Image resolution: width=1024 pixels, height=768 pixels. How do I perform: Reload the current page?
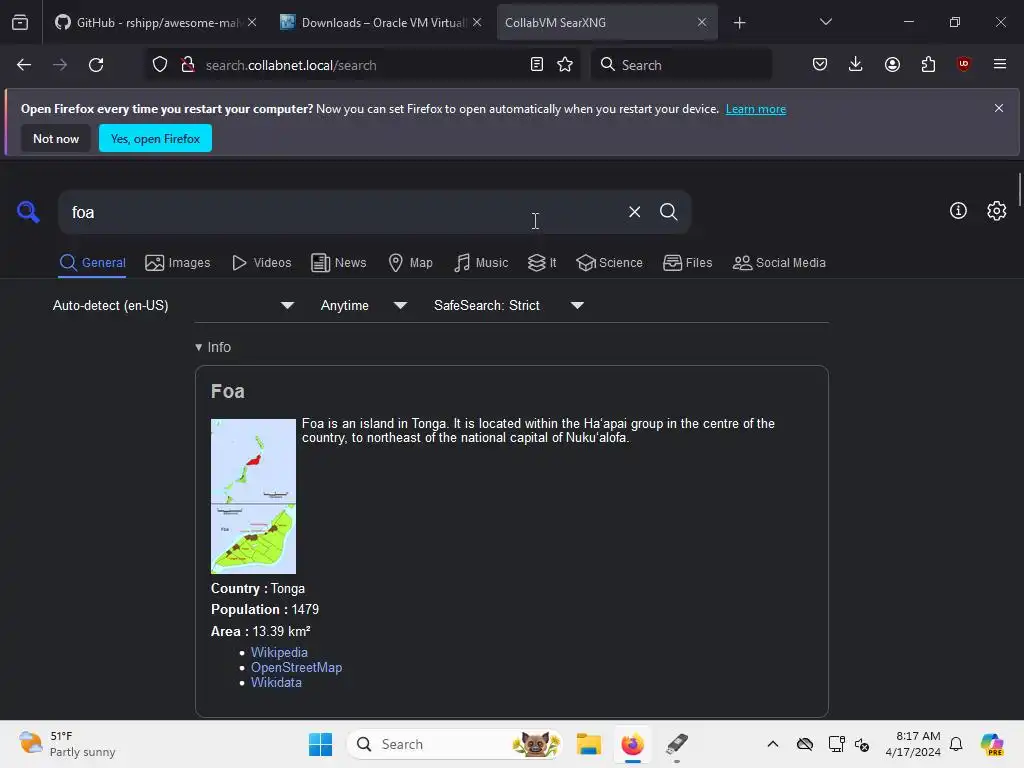coord(96,65)
